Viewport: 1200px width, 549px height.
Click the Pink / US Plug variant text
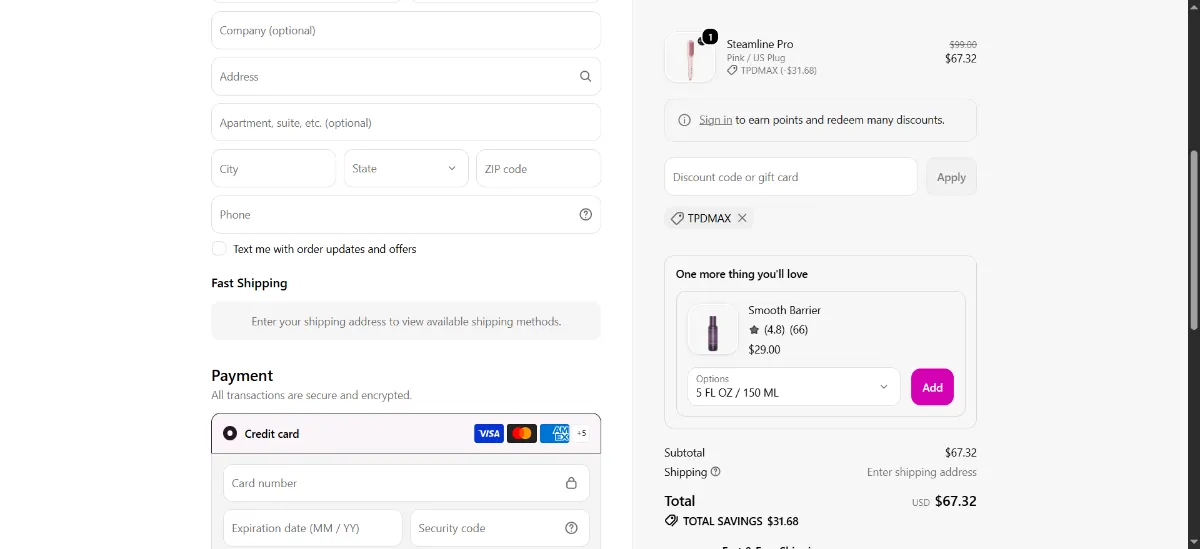756,58
